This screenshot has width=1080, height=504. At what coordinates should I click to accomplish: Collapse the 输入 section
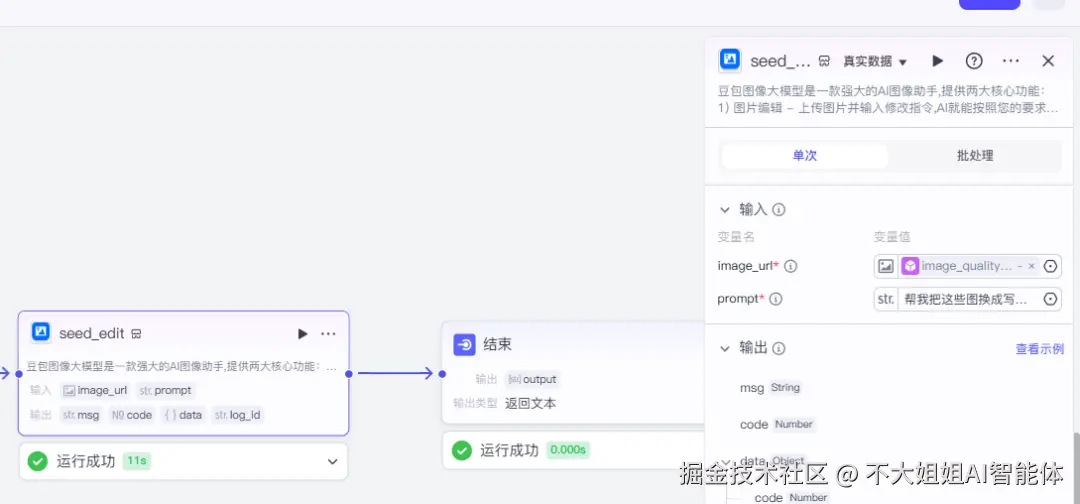tap(725, 209)
